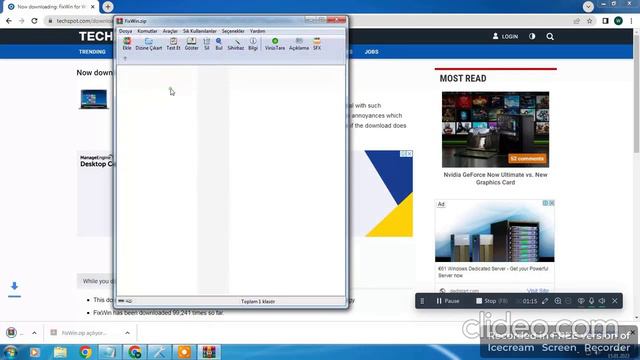
Task: Open Windows Media Player from taskbar
Action: (35, 352)
